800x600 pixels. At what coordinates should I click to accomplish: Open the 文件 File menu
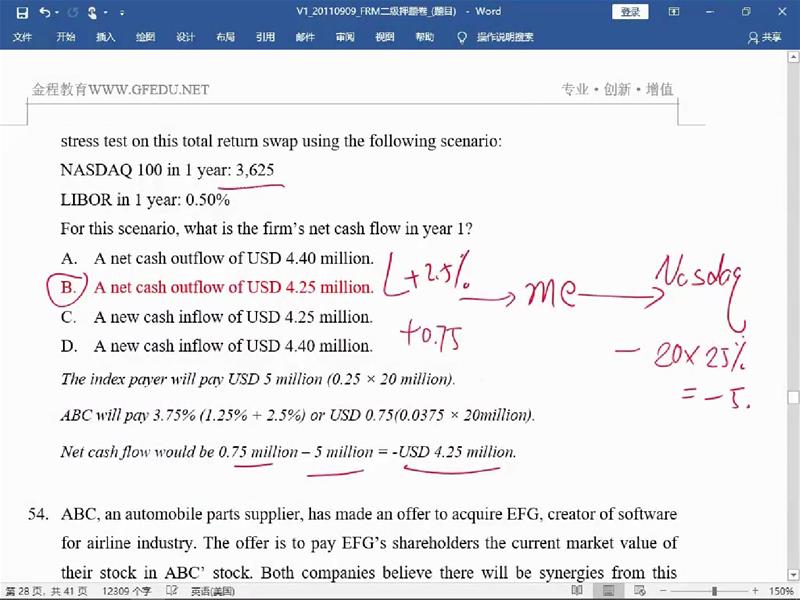coord(22,37)
